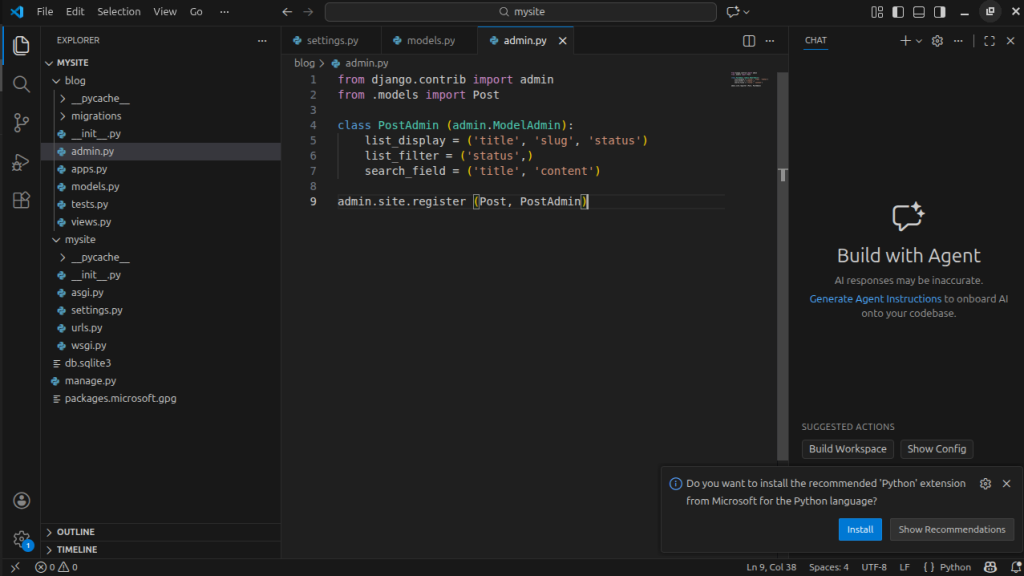Expand the migrations folder
Image resolution: width=1024 pixels, height=576 pixels.
click(96, 116)
